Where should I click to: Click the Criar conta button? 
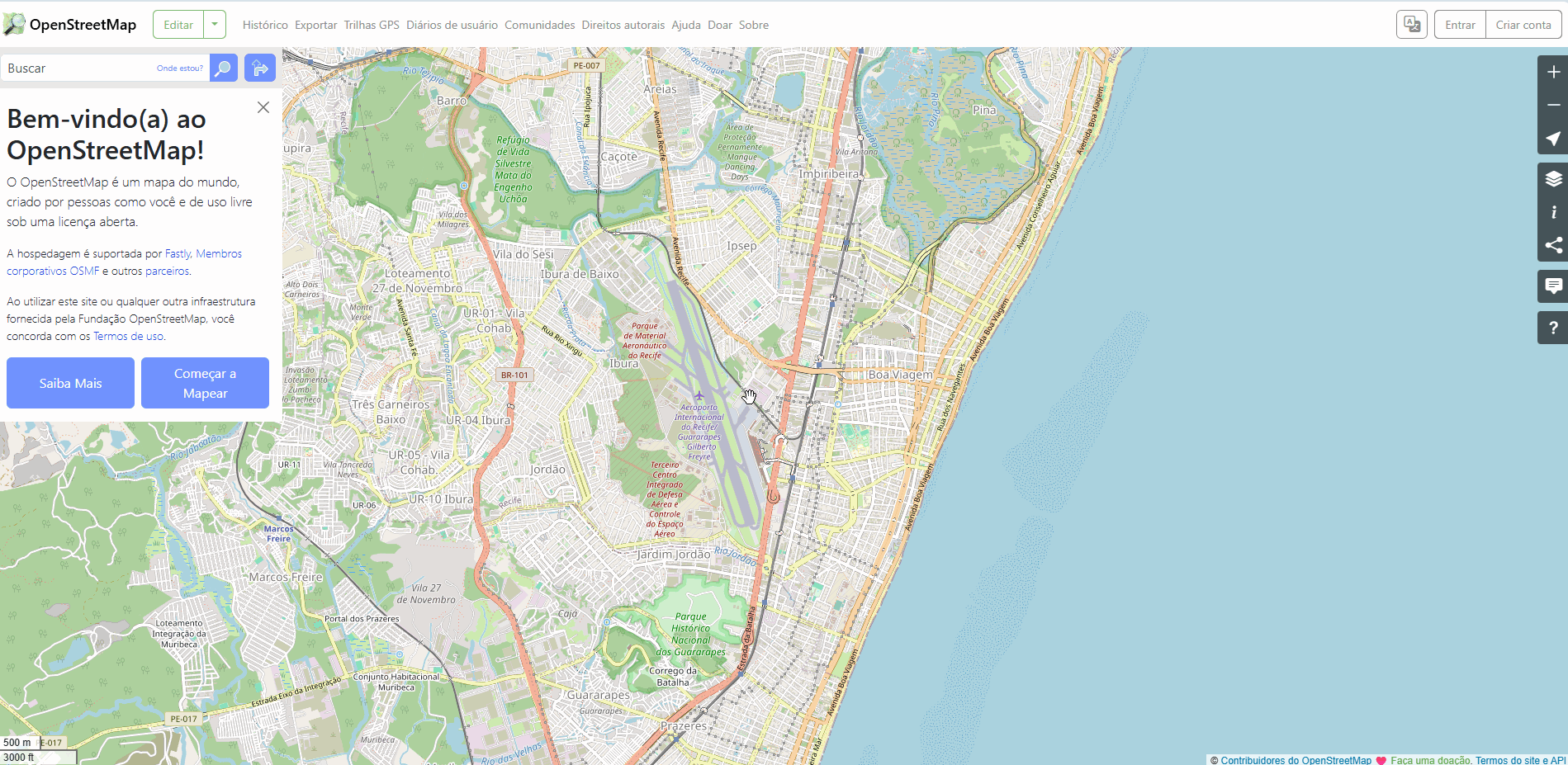point(1523,25)
